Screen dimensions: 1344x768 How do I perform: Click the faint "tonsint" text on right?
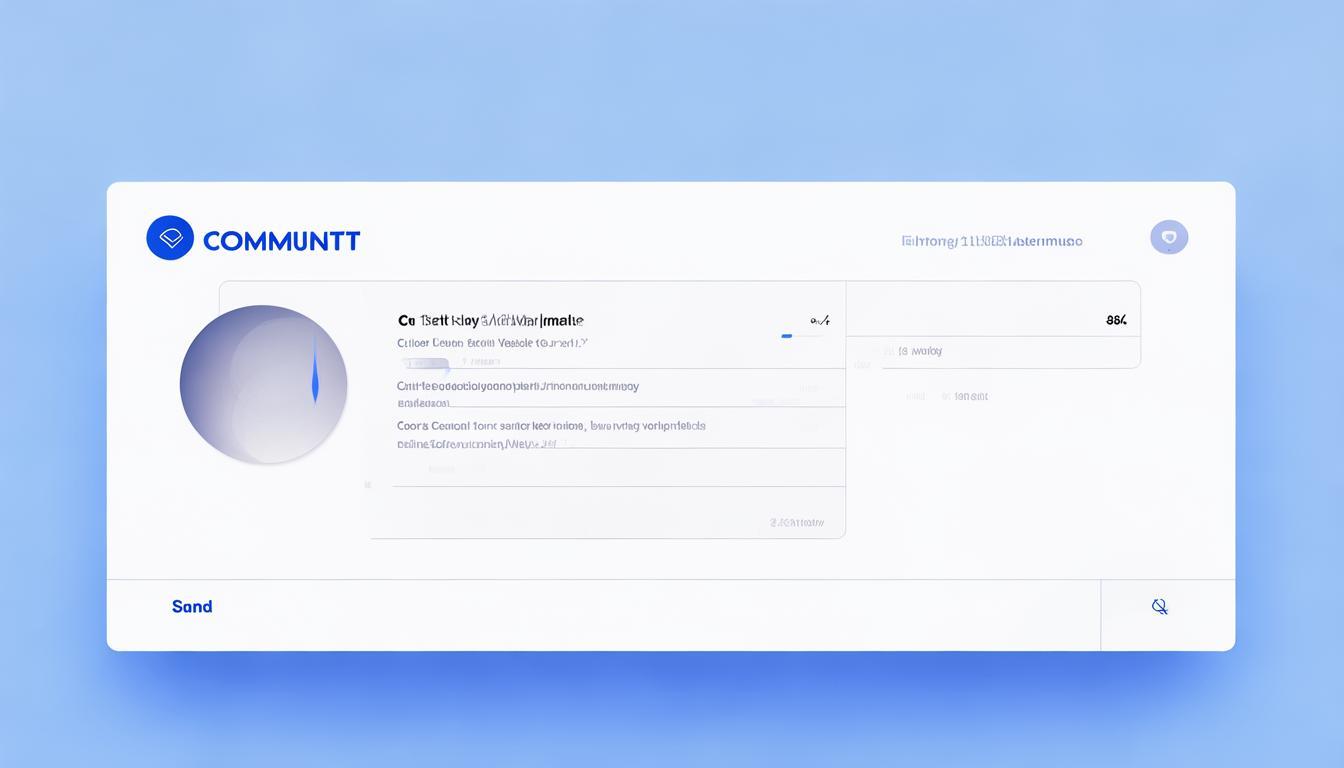[964, 396]
